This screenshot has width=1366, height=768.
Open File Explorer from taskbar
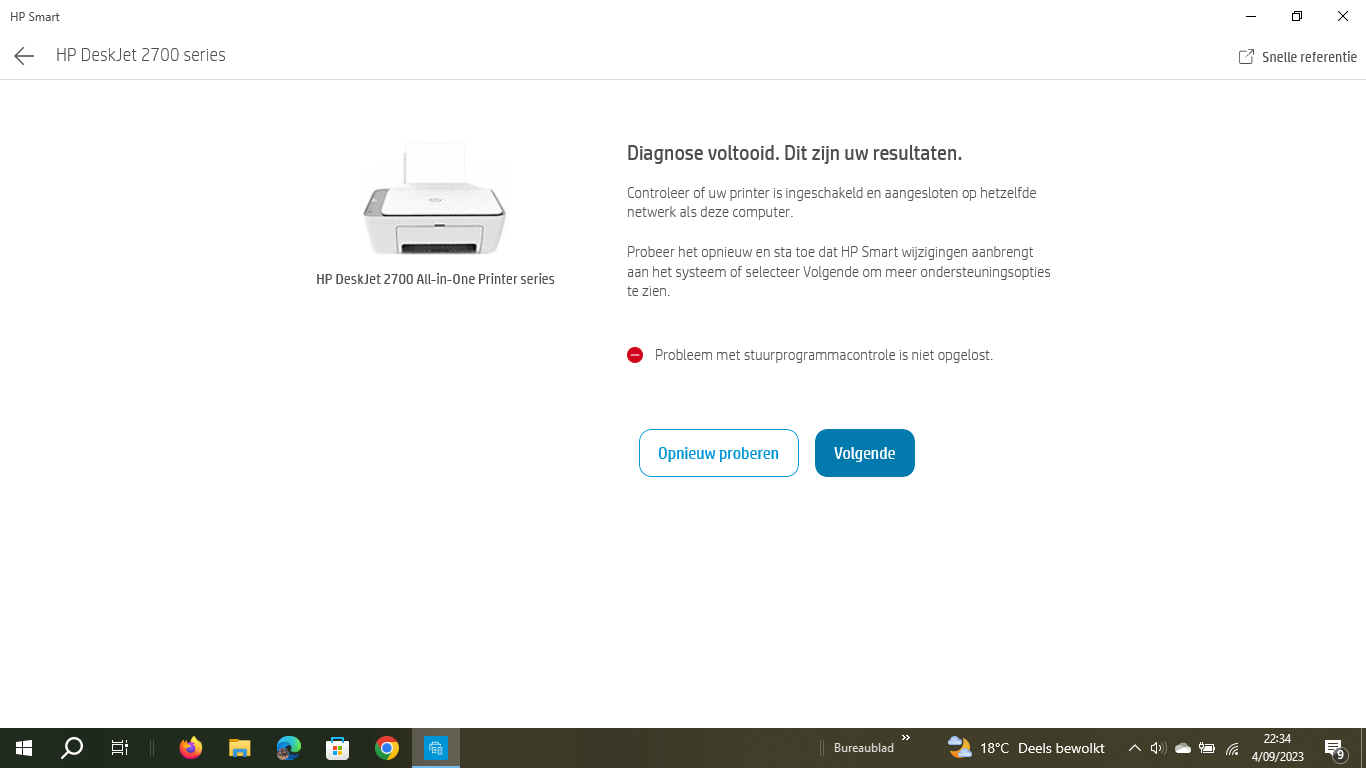coord(239,748)
